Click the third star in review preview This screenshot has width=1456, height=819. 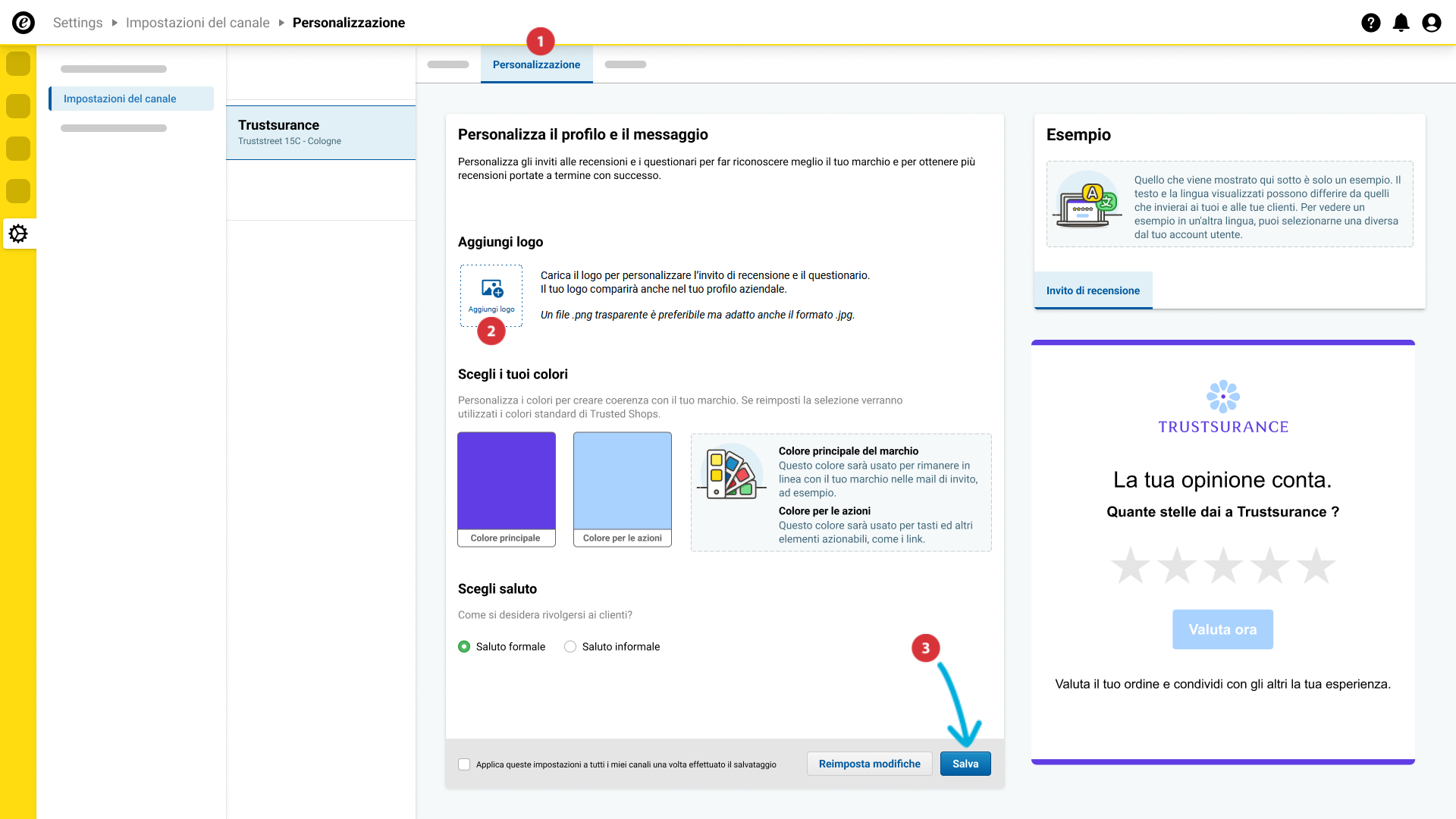coord(1223,566)
